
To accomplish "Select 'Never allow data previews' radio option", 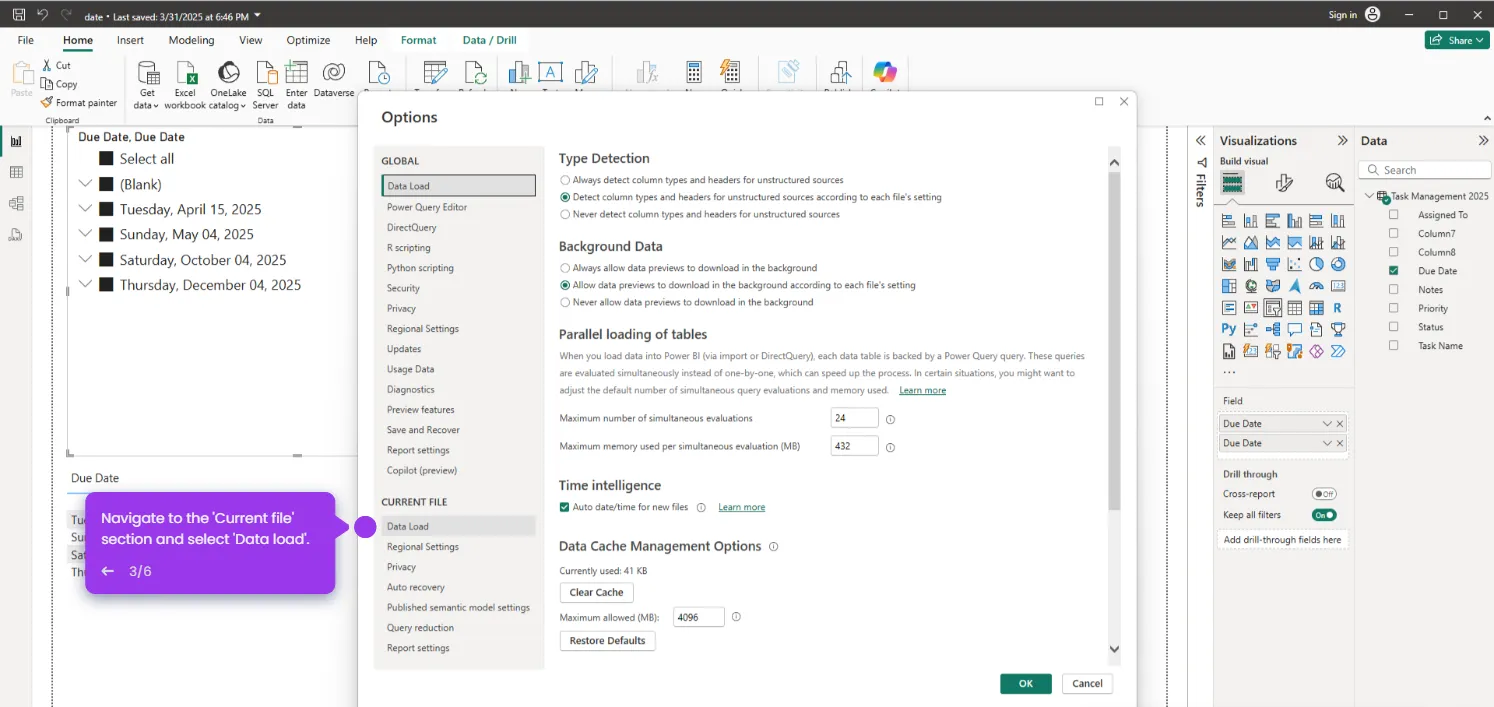I will pos(565,302).
